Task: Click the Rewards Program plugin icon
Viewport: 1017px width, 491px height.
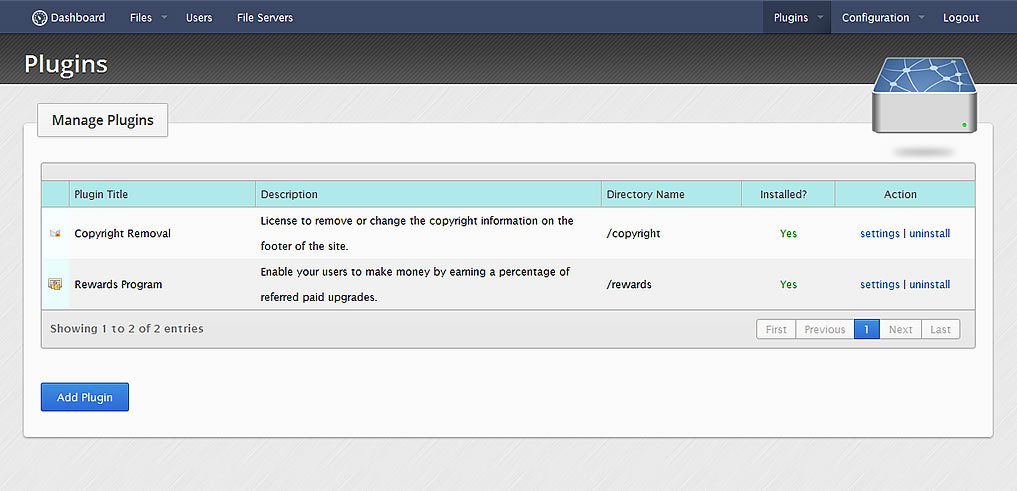Action: coord(55,284)
